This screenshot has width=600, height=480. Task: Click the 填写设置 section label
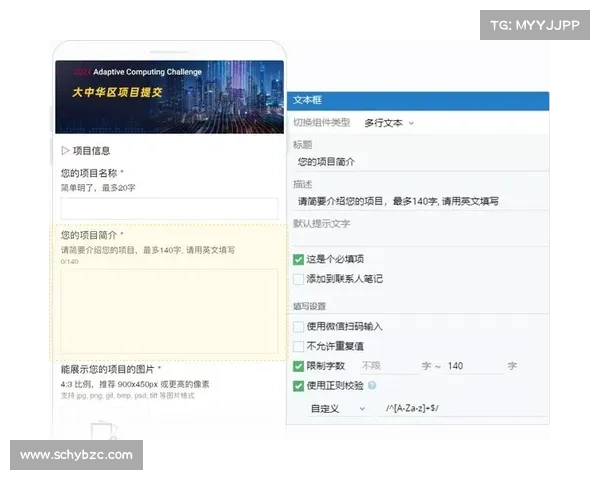pos(309,306)
